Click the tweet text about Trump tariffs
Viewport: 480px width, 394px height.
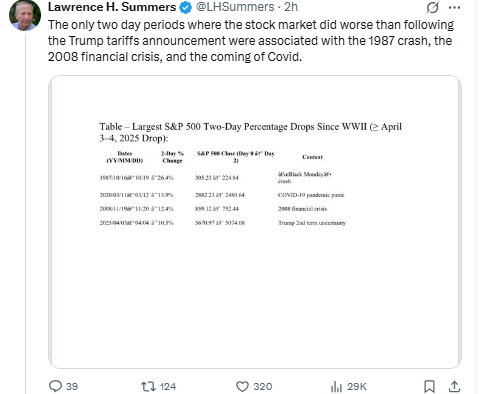click(x=251, y=41)
